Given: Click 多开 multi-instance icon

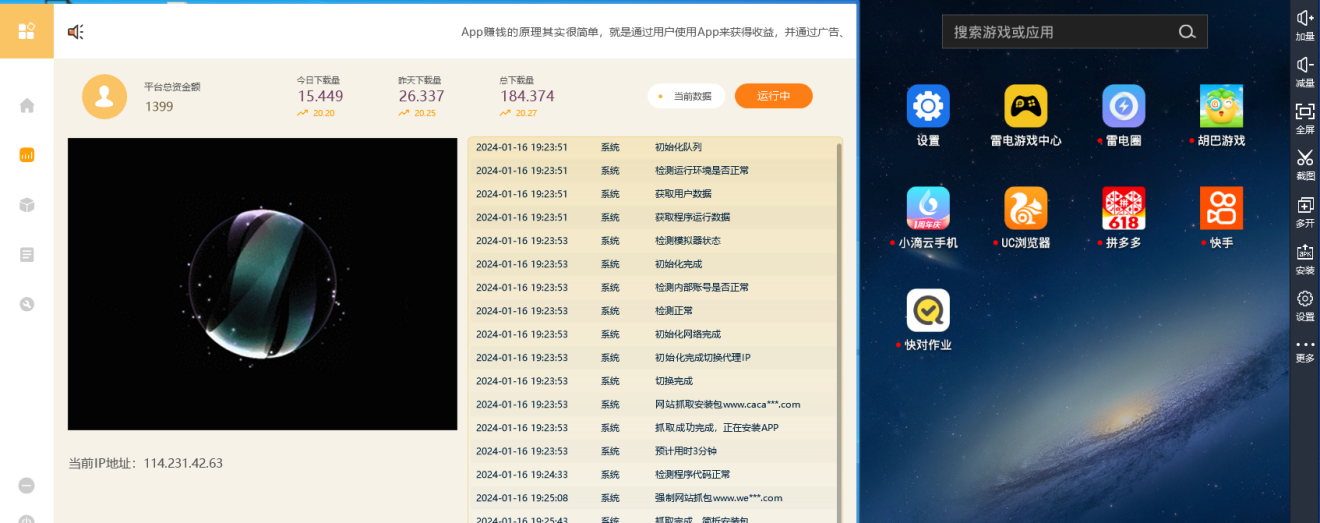Looking at the screenshot, I should click(x=1305, y=212).
